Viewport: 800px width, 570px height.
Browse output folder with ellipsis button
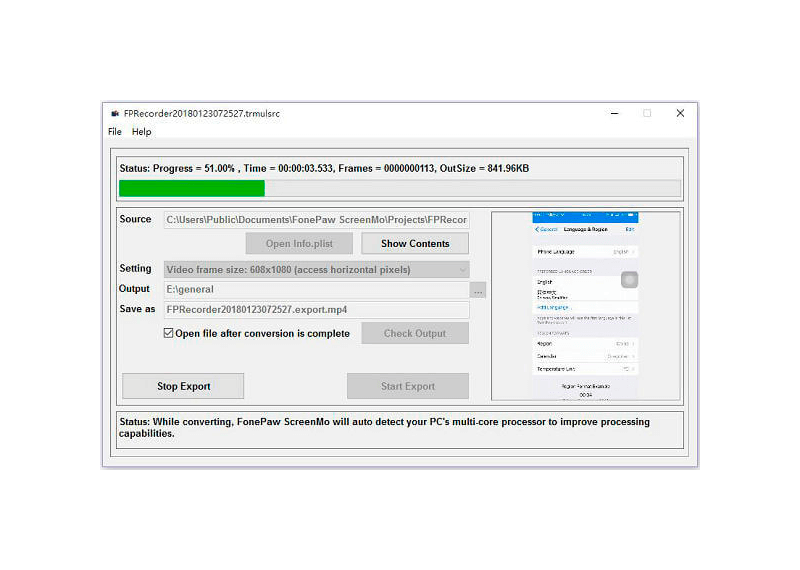(x=478, y=290)
